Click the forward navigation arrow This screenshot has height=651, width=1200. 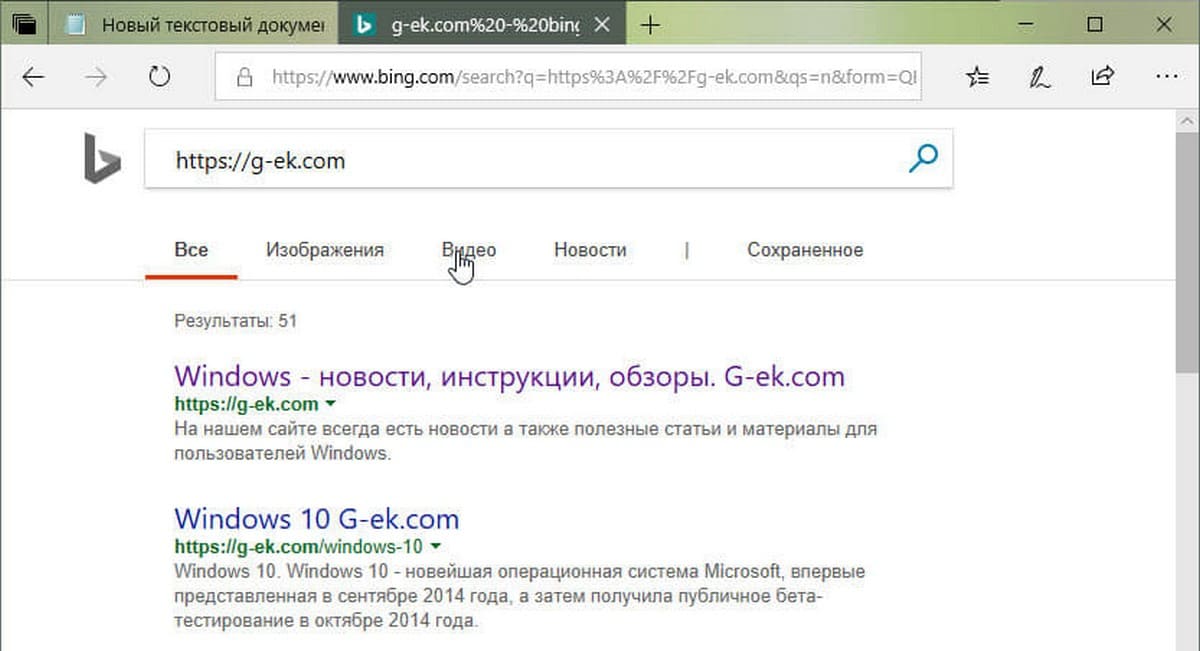(96, 77)
